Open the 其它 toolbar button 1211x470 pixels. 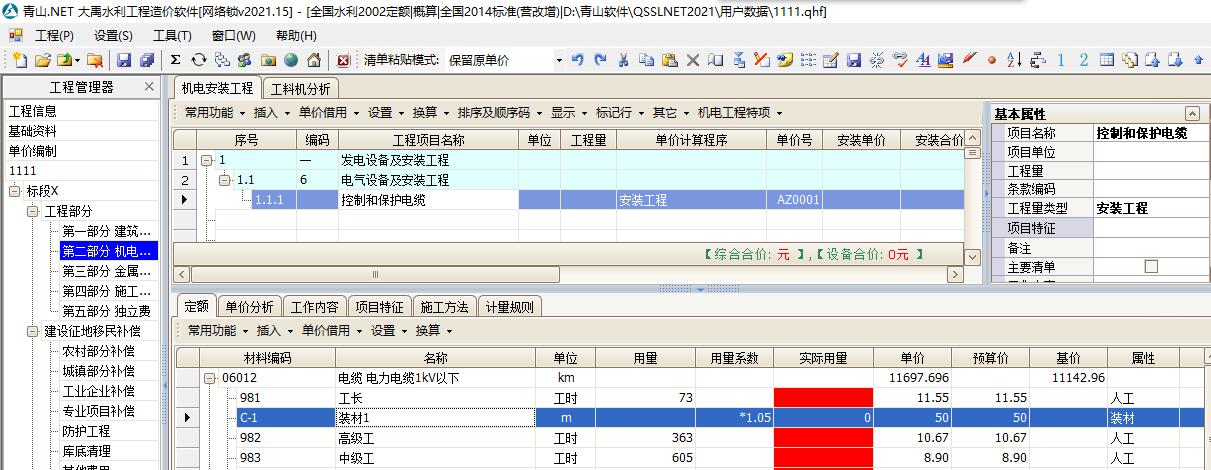(x=670, y=113)
